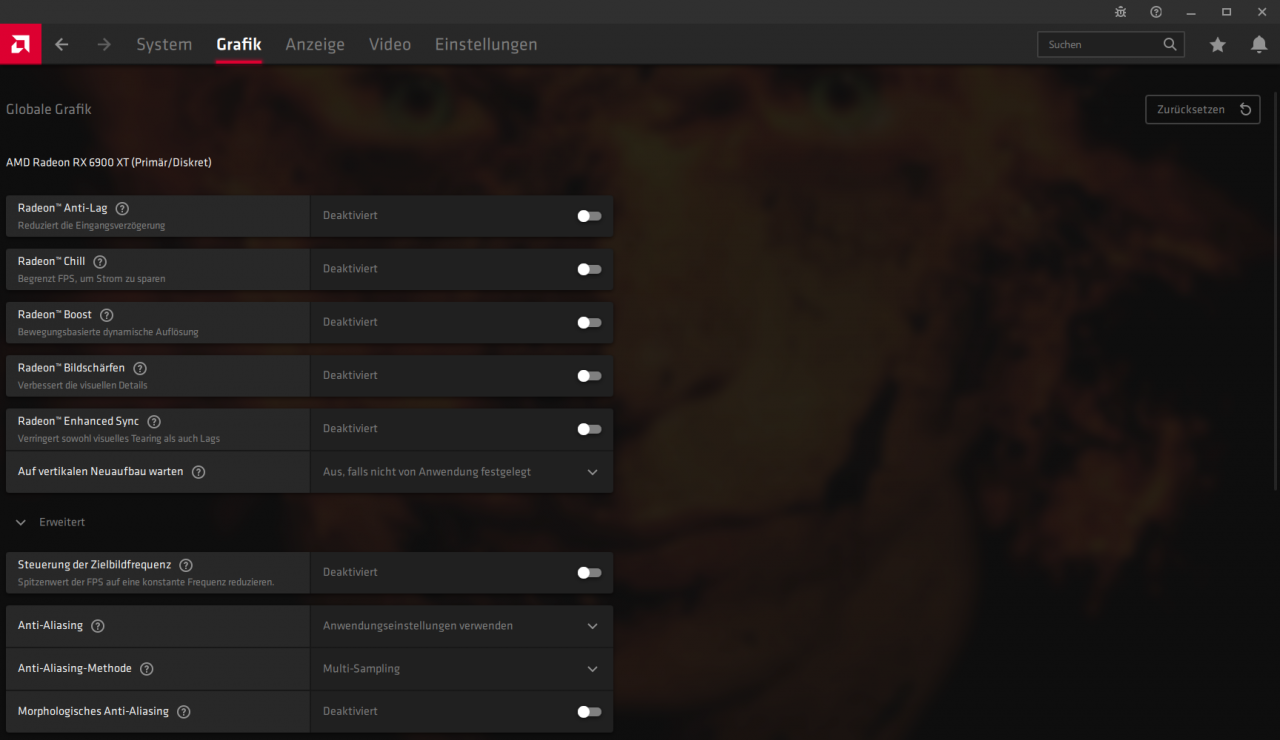1280x740 pixels.
Task: Show help for Auf vertikalen Neuaufbau warten
Action: 198,472
